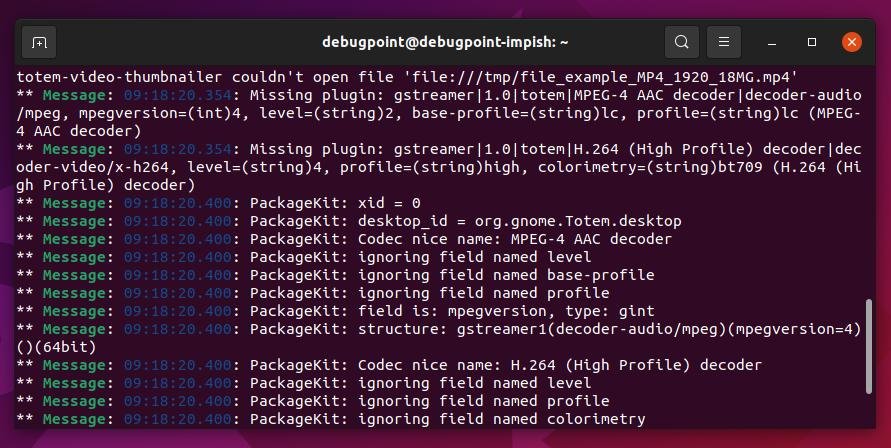Click the terminal scrollbar handle
The height and width of the screenshot is (448, 891).
pyautogui.click(x=868, y=346)
